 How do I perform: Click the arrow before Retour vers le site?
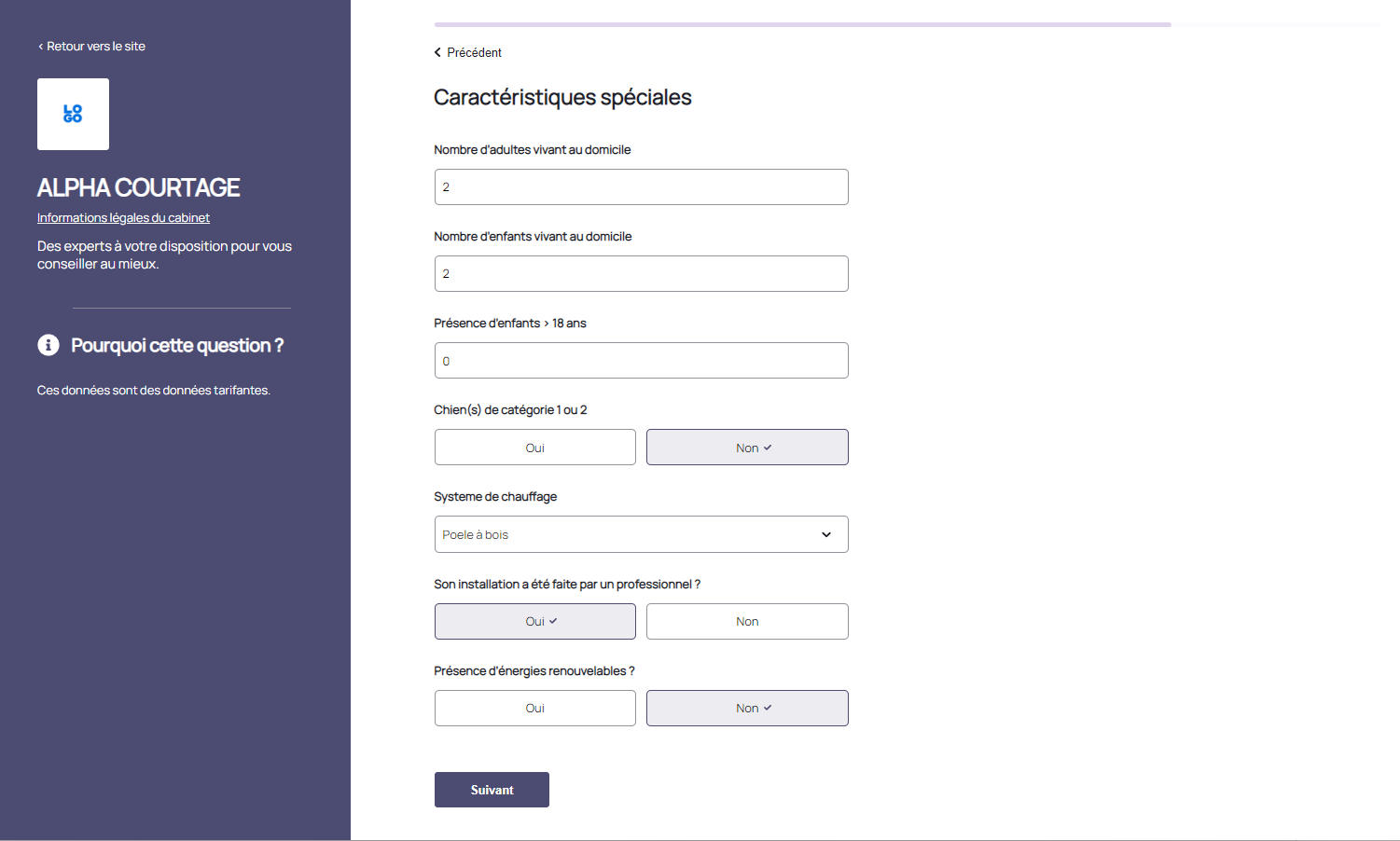(x=41, y=47)
